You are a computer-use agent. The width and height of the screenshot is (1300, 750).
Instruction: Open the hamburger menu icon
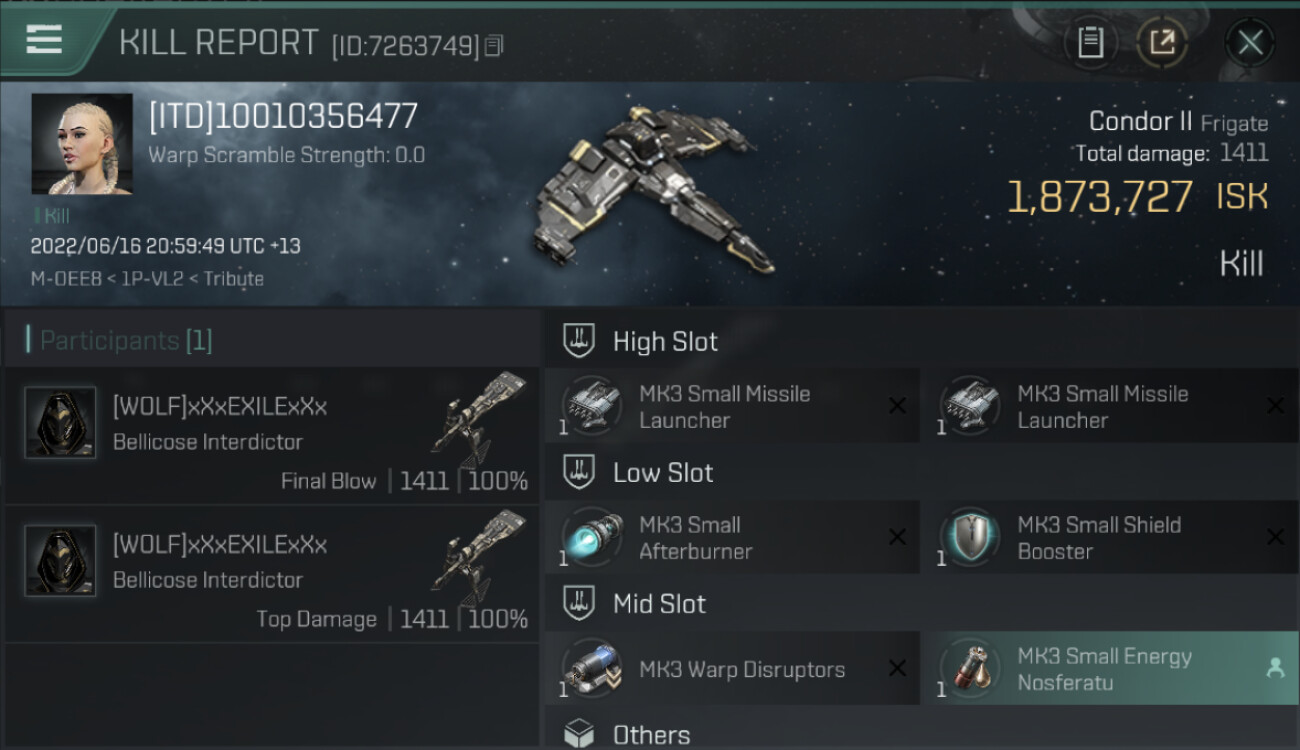(x=44, y=40)
